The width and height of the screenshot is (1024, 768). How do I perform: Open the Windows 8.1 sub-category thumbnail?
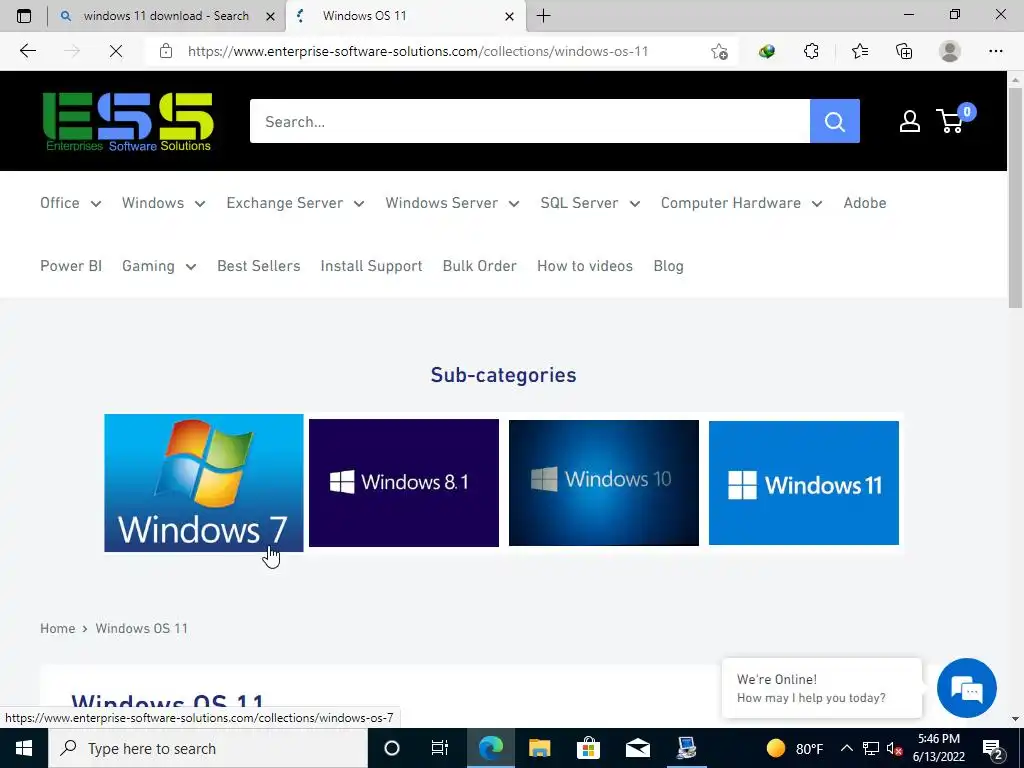tap(404, 483)
